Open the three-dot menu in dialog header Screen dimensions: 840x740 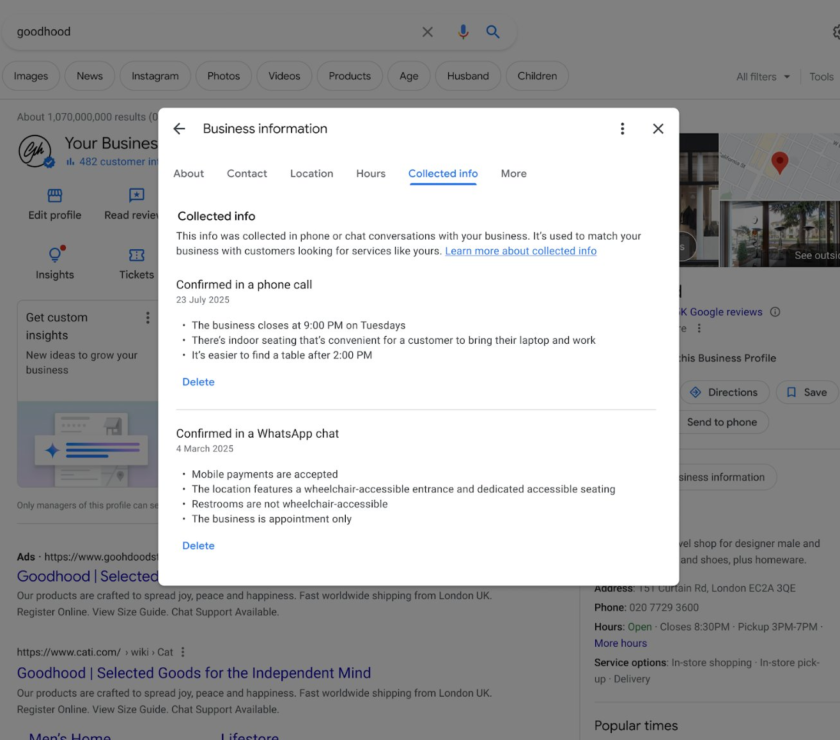point(622,129)
